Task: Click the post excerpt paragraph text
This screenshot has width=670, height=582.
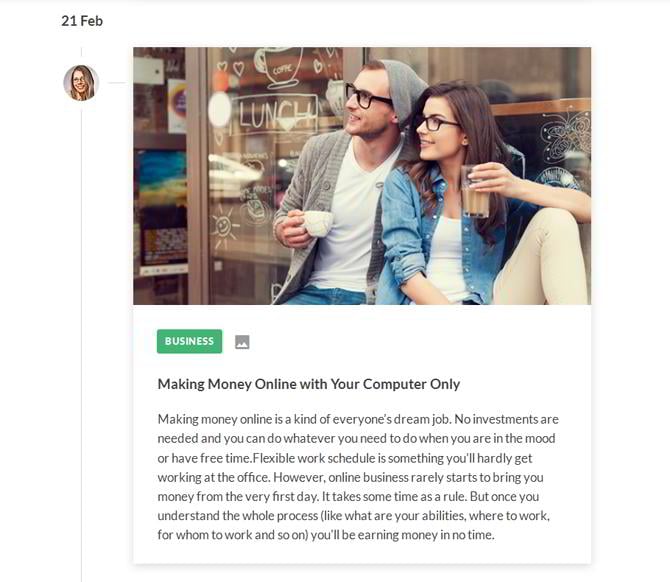Action: point(358,477)
